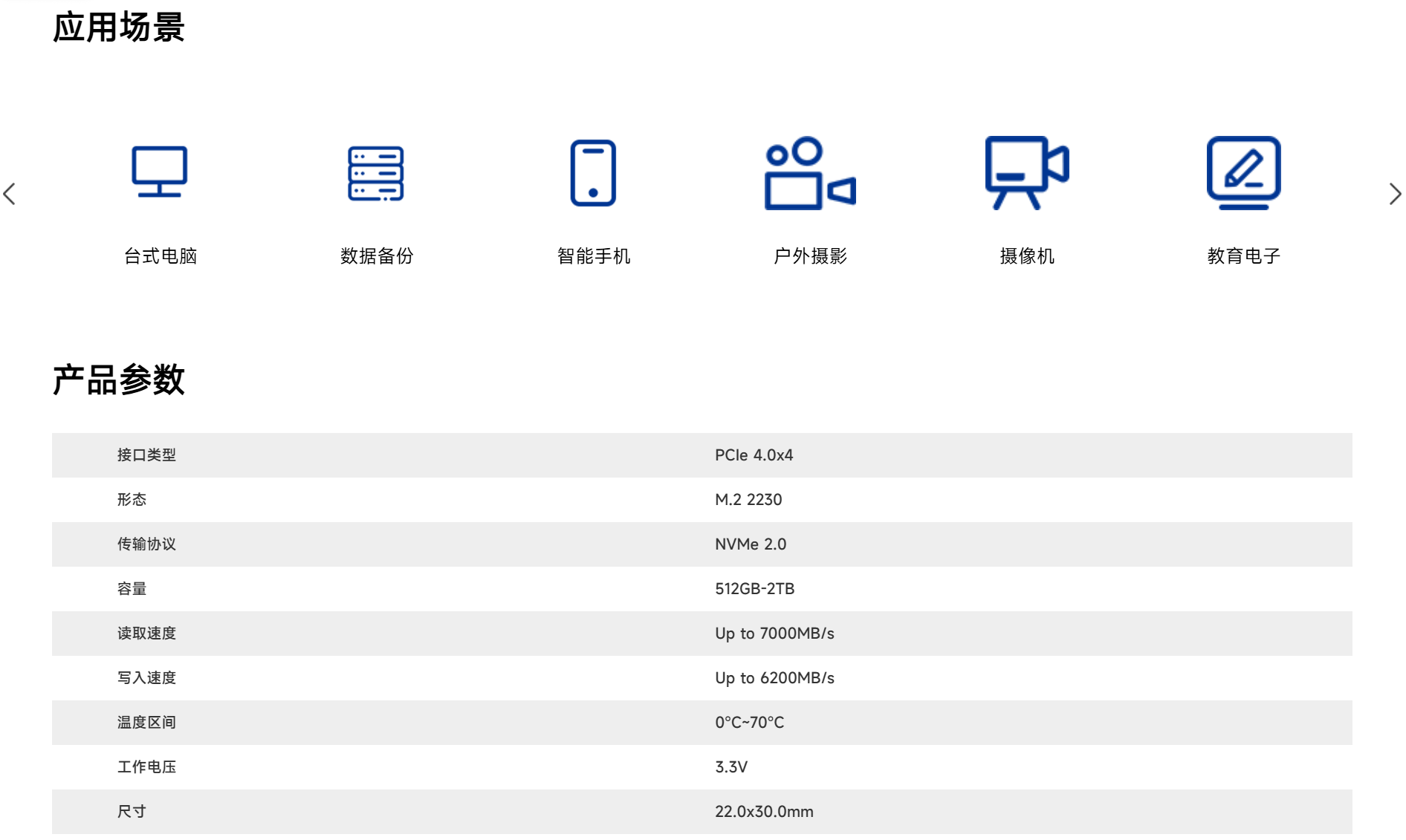Click the 教育电子 label
Screen dimensions: 1406x840
pyautogui.click(x=1243, y=256)
